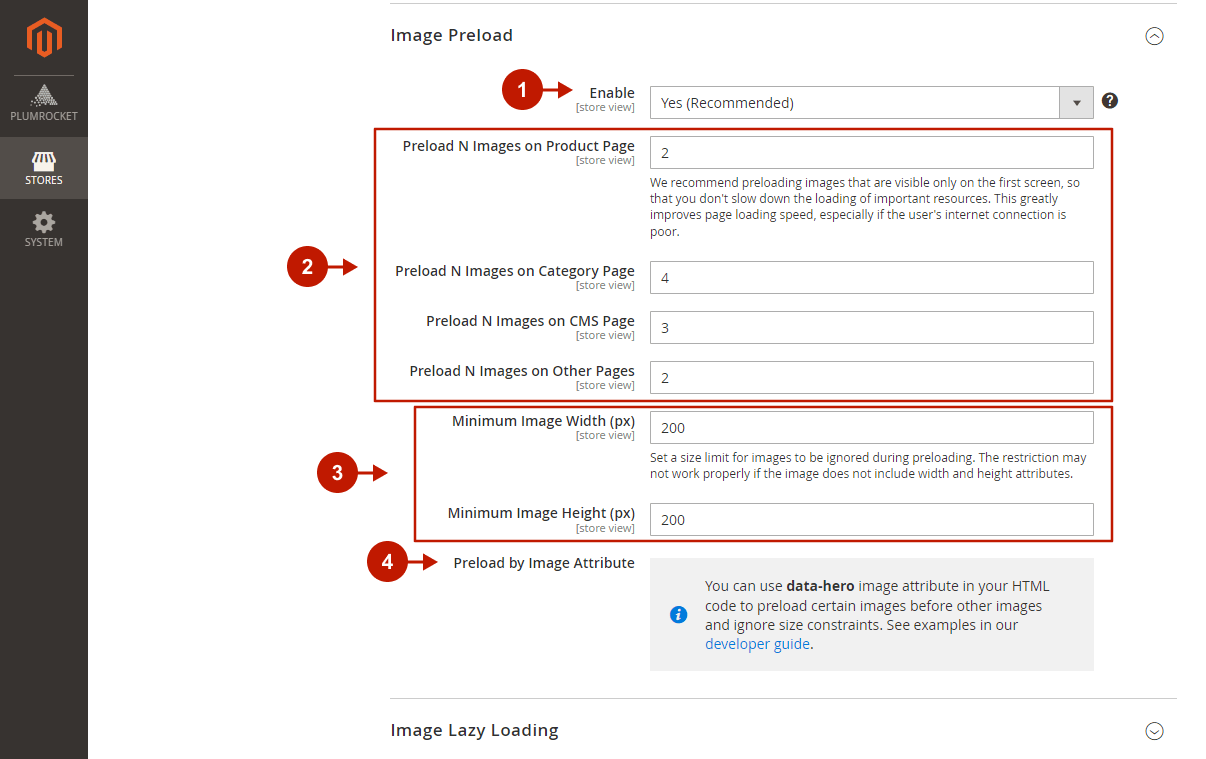Click red annotation marker number 4

(388, 563)
